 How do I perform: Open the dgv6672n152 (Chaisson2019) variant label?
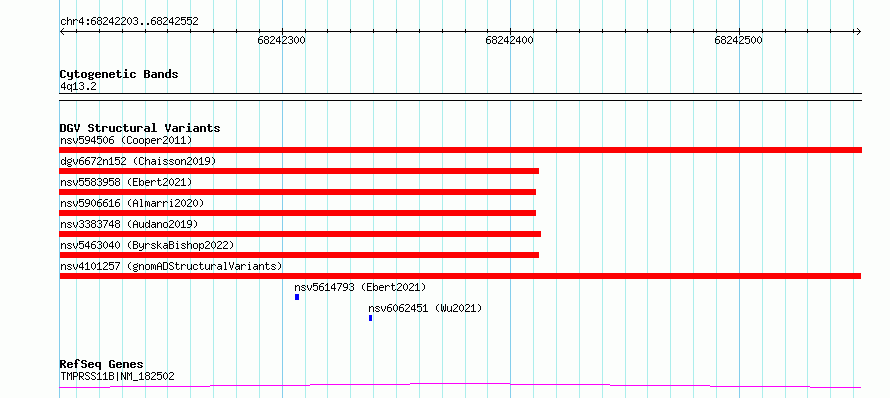(138, 161)
